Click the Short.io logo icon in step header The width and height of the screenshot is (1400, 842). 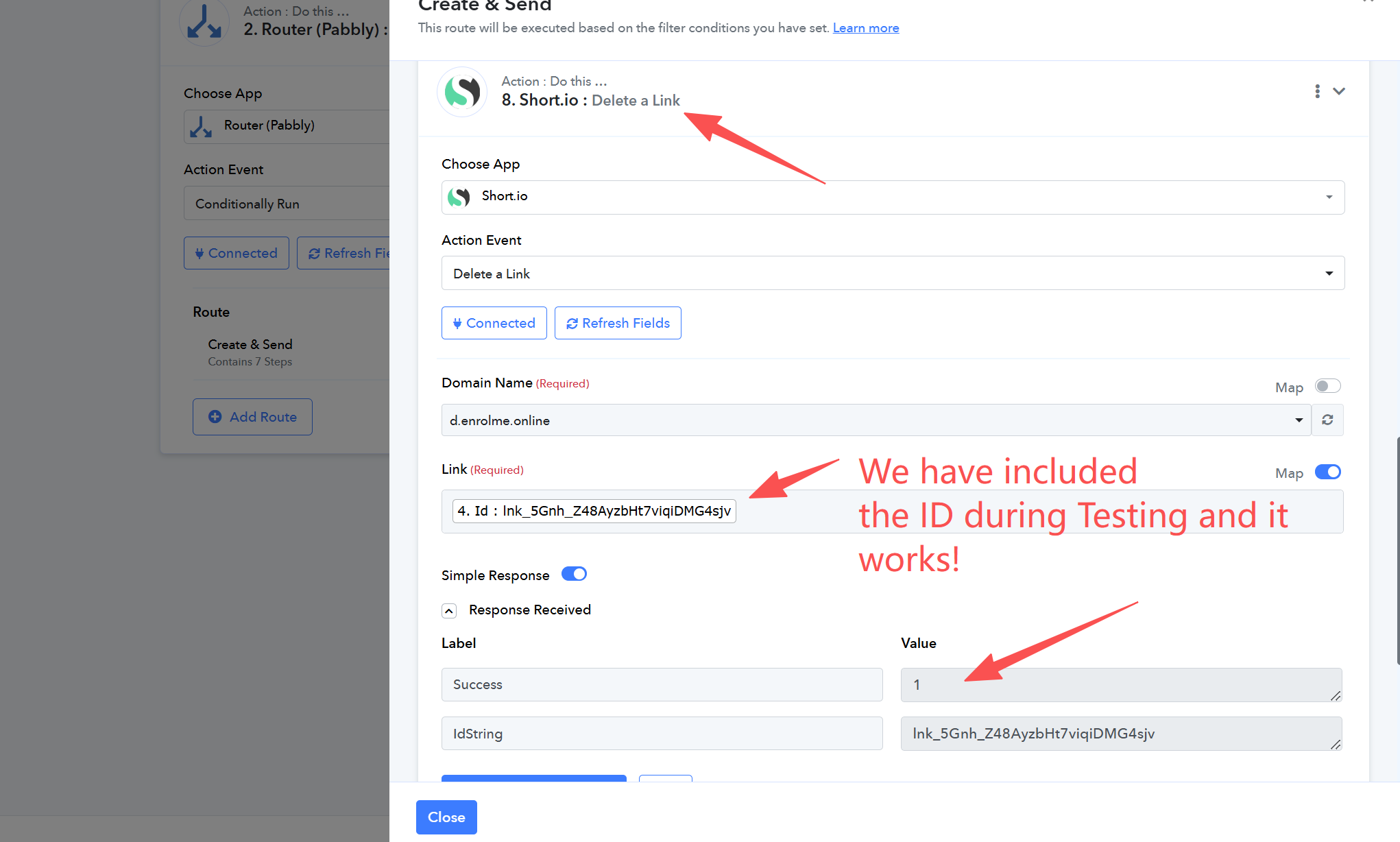(462, 92)
